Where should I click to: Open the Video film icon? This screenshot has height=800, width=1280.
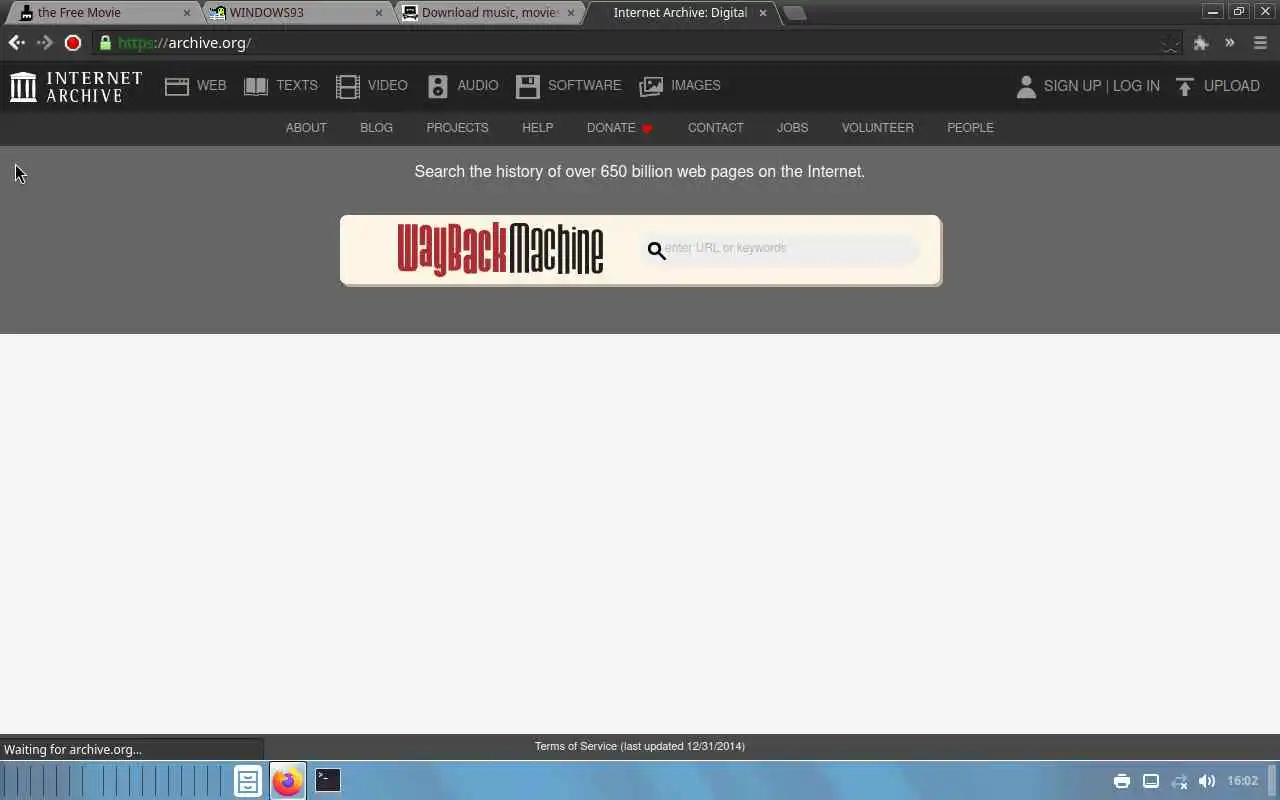click(347, 87)
